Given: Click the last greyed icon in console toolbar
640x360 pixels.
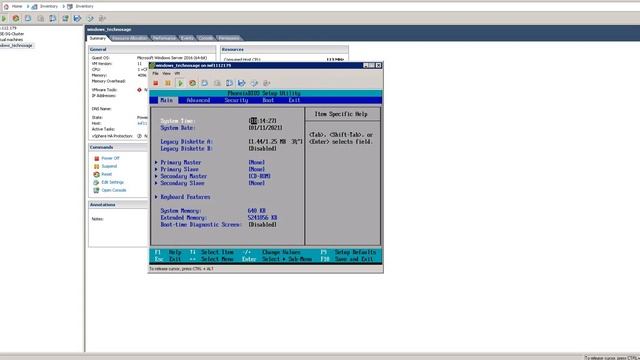Looking at the screenshot, I should (267, 83).
